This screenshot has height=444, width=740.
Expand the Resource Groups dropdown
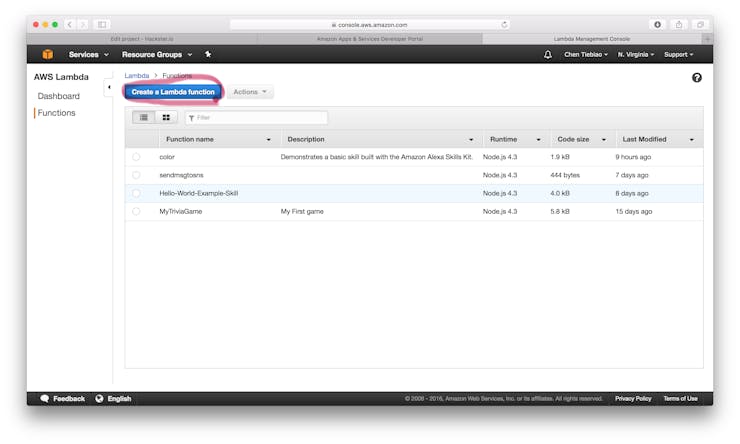(x=157, y=55)
